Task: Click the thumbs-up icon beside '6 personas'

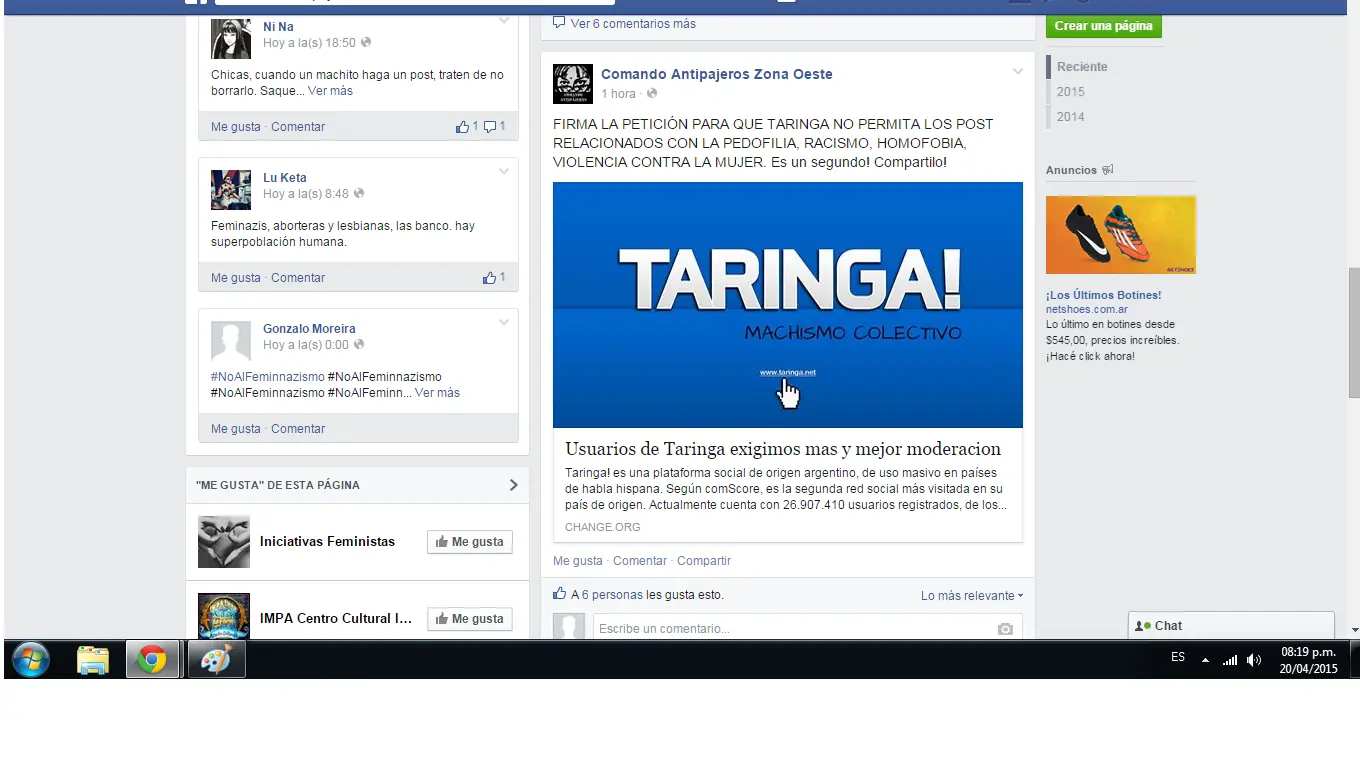Action: (560, 594)
